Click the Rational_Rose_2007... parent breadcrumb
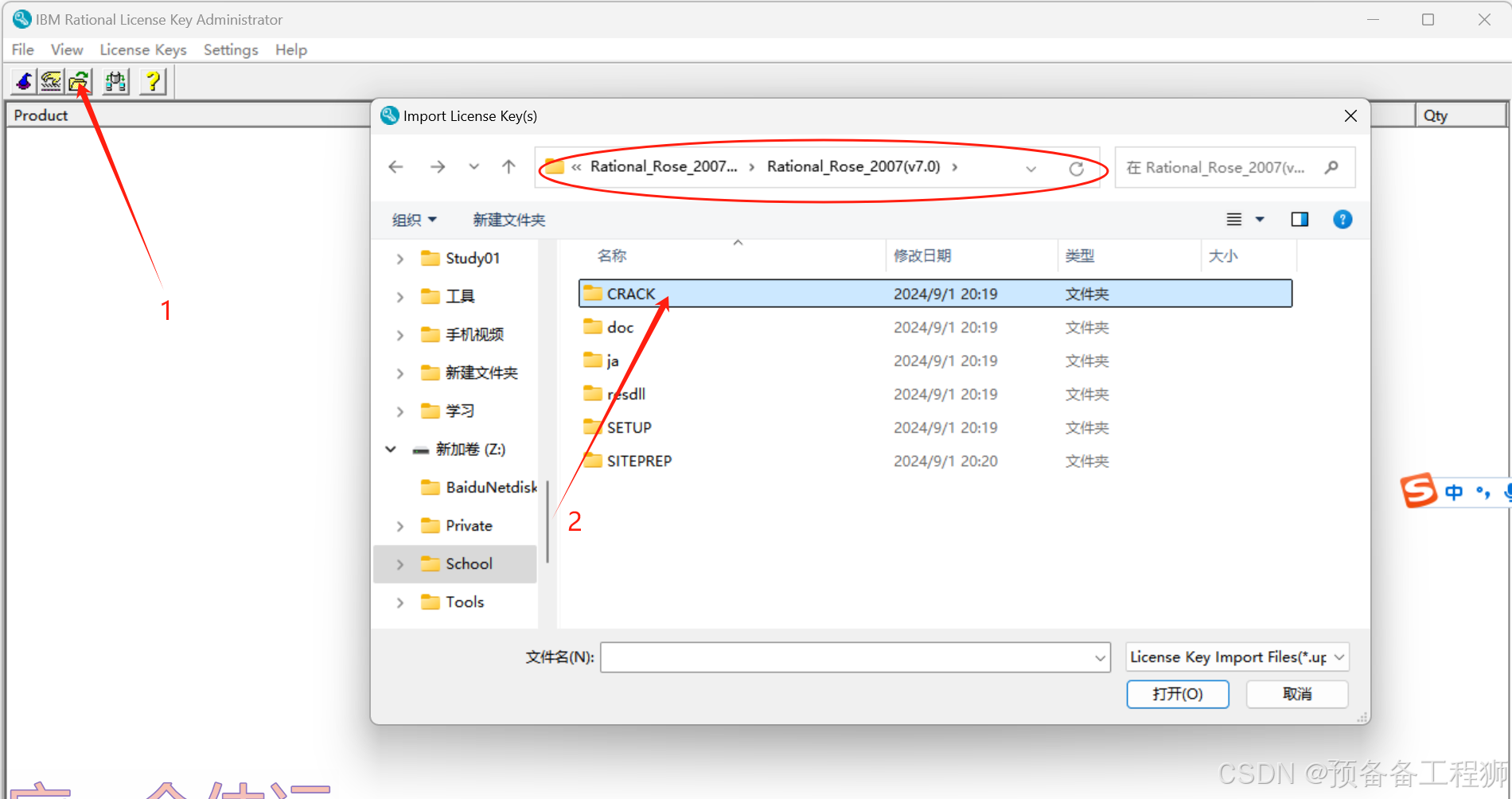The width and height of the screenshot is (1512, 799). pos(664,166)
